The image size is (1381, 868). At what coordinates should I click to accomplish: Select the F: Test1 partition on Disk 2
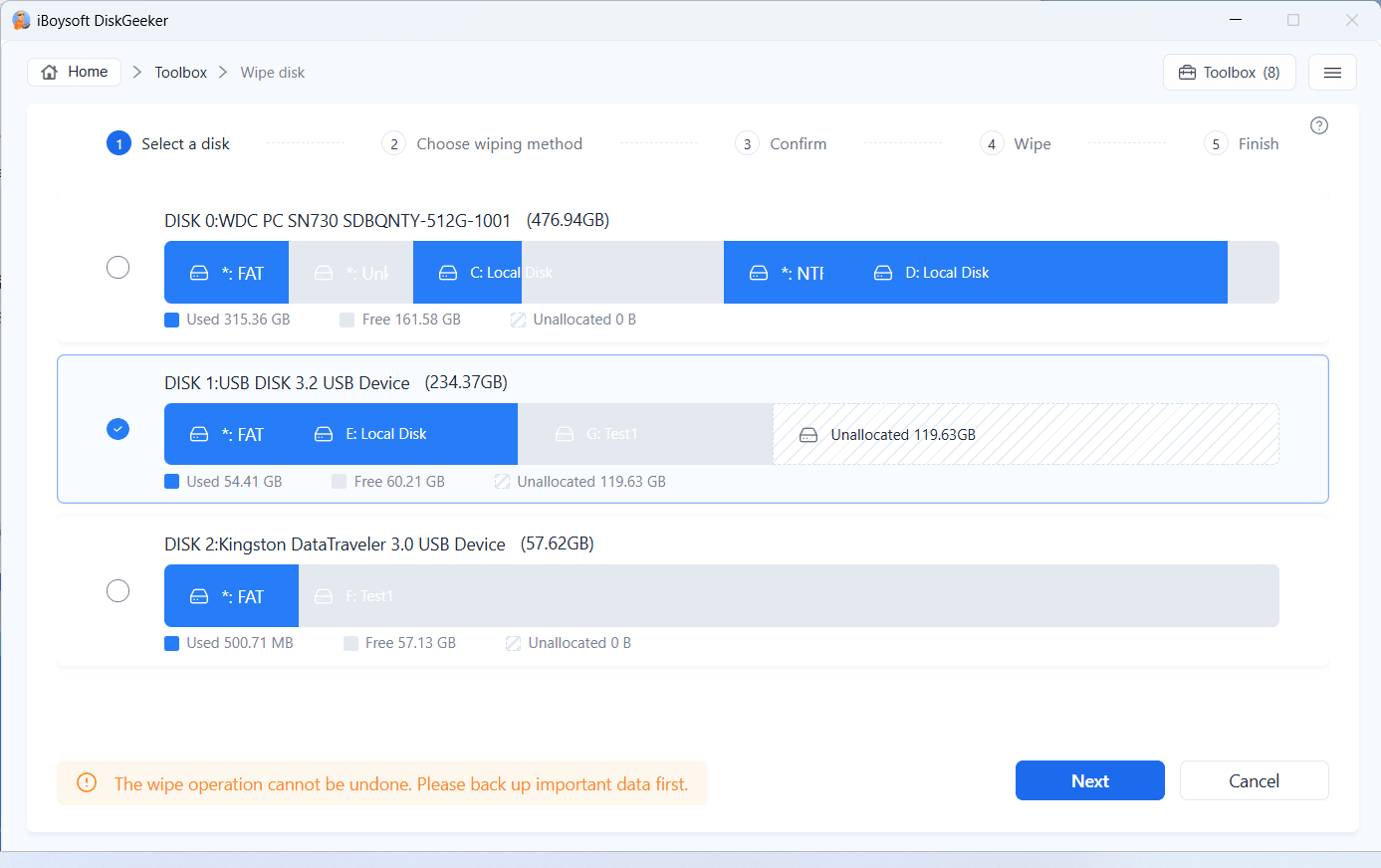(x=789, y=596)
